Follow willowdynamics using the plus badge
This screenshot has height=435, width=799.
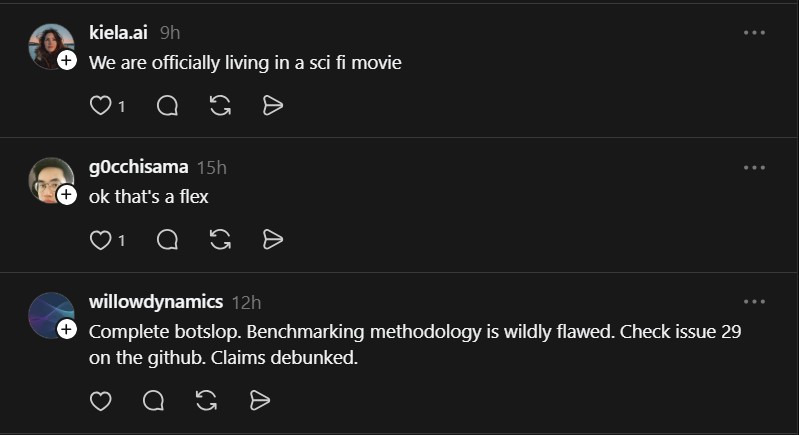(67, 329)
